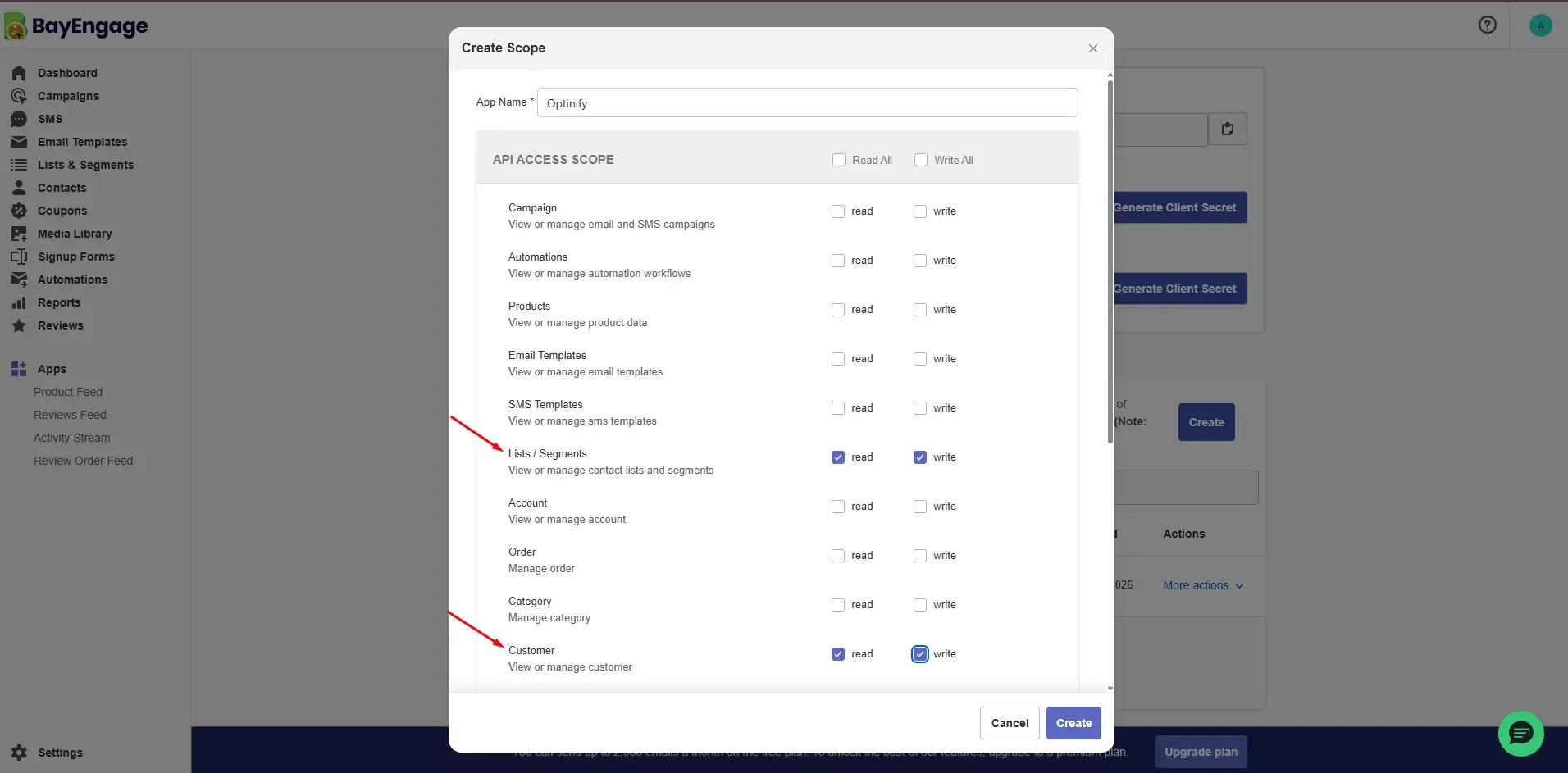Go to Product Feed under Apps
This screenshot has height=773, width=1568.
[x=68, y=392]
